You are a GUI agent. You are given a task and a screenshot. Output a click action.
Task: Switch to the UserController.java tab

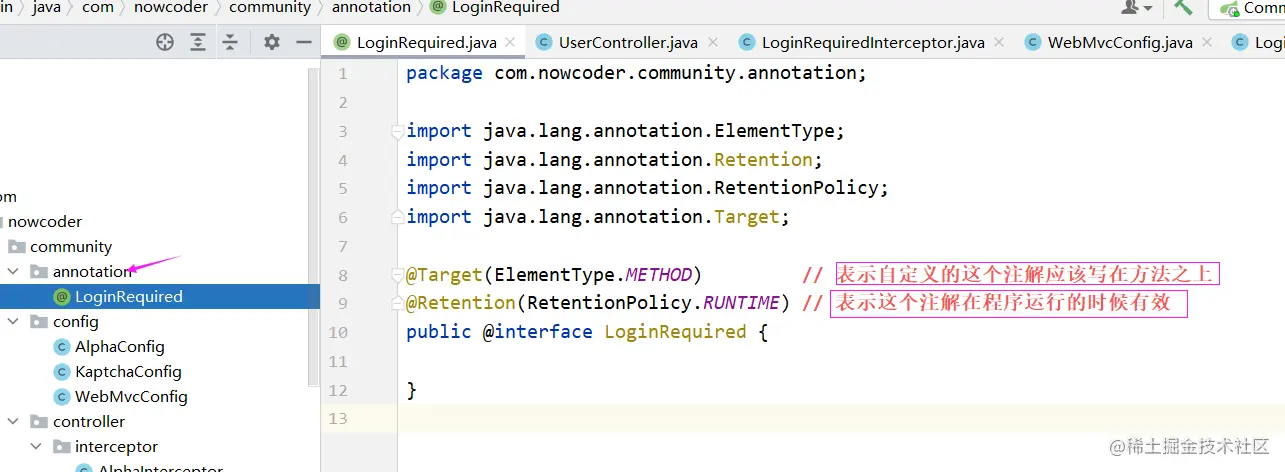(x=628, y=42)
